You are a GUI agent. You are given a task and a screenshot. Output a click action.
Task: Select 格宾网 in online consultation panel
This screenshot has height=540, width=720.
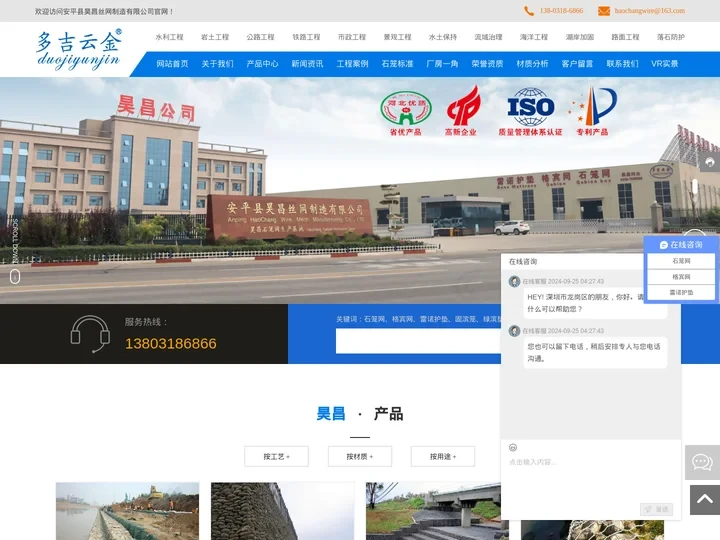681,277
